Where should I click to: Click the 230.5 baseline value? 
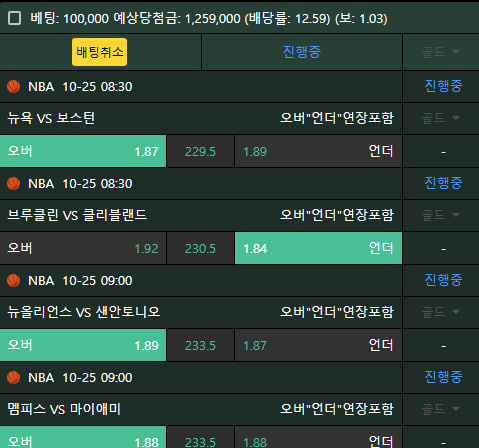200,249
